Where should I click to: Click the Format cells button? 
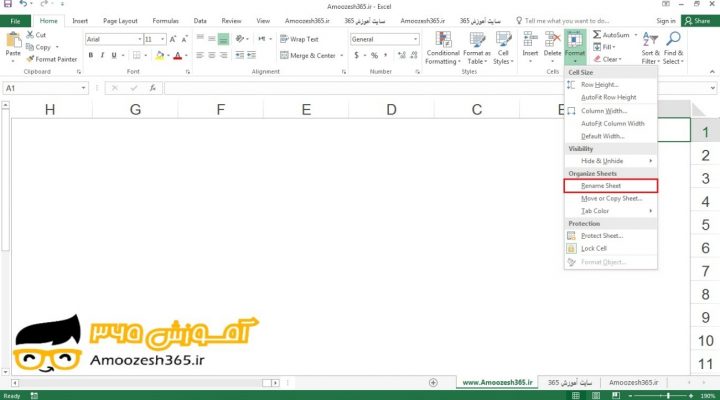[x=575, y=46]
